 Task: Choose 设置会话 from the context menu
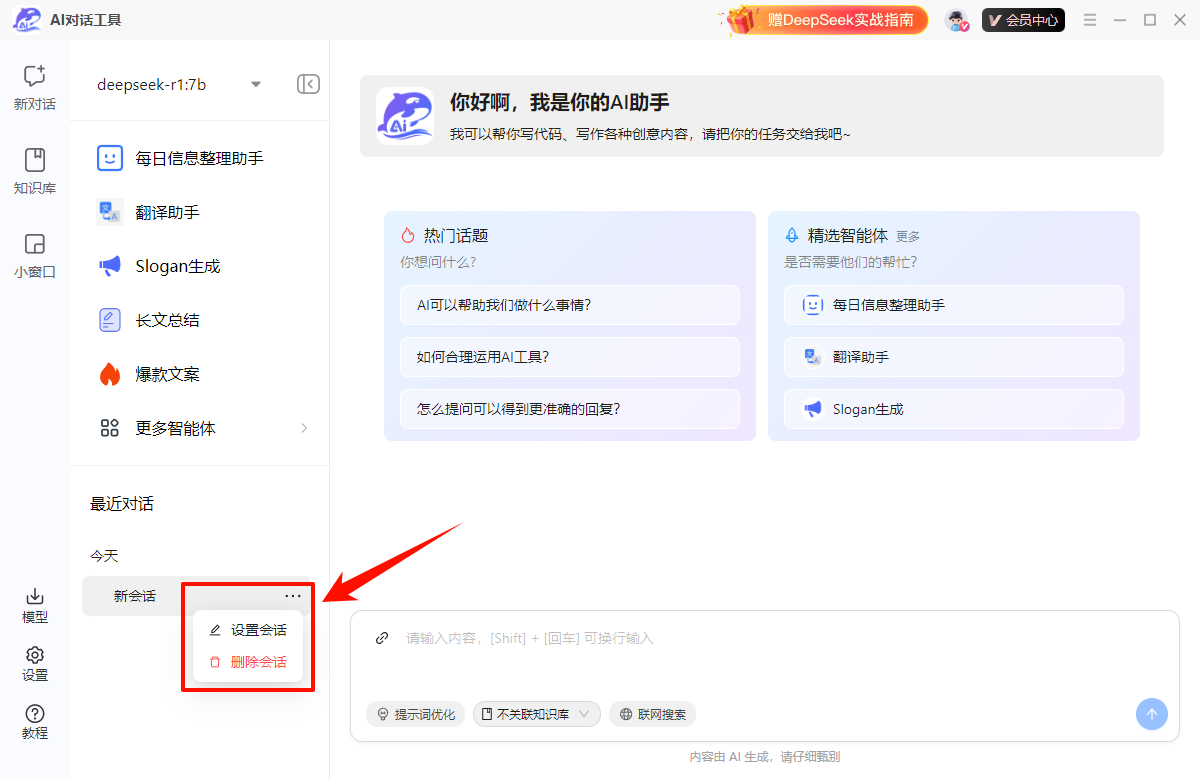248,630
